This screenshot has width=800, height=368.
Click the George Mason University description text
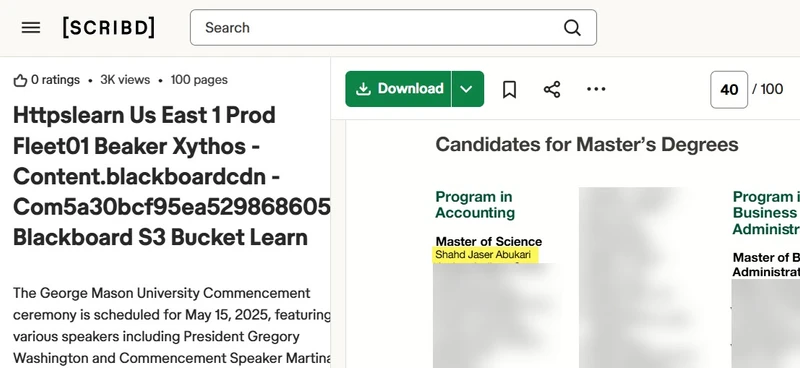coord(171,325)
